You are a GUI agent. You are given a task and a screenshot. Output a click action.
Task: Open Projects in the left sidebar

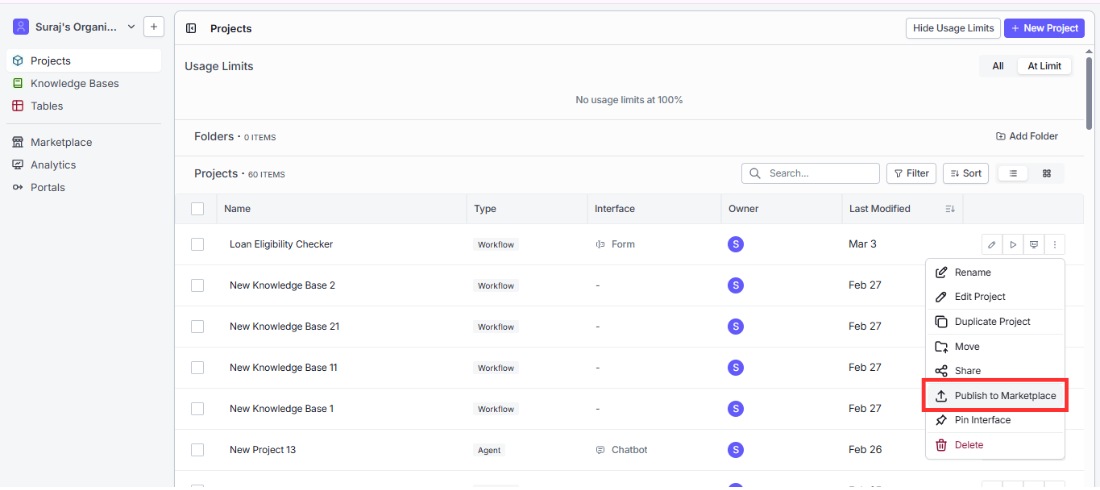coord(83,61)
